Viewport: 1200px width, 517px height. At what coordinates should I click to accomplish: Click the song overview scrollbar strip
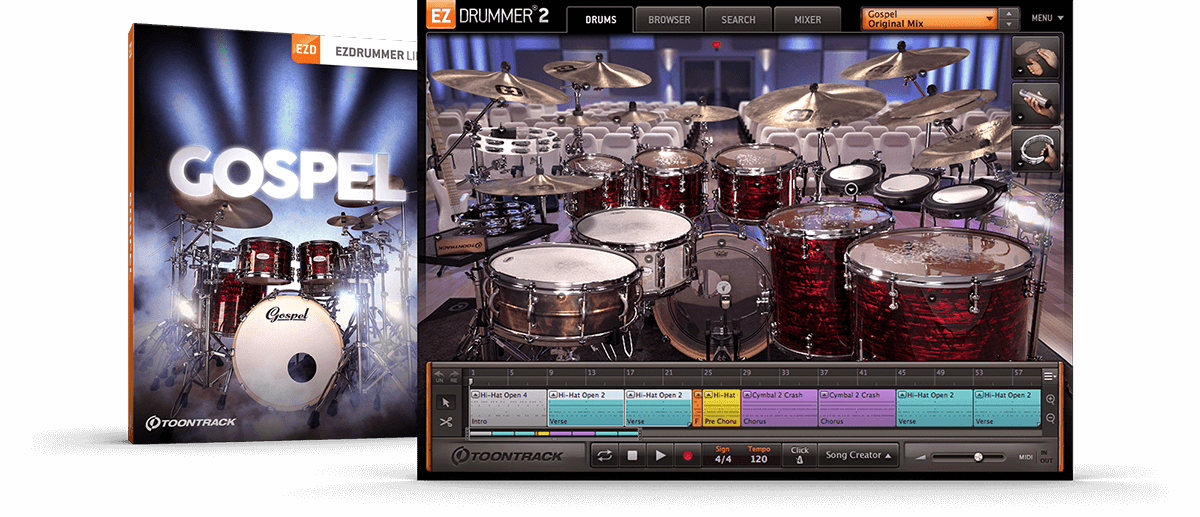click(554, 434)
